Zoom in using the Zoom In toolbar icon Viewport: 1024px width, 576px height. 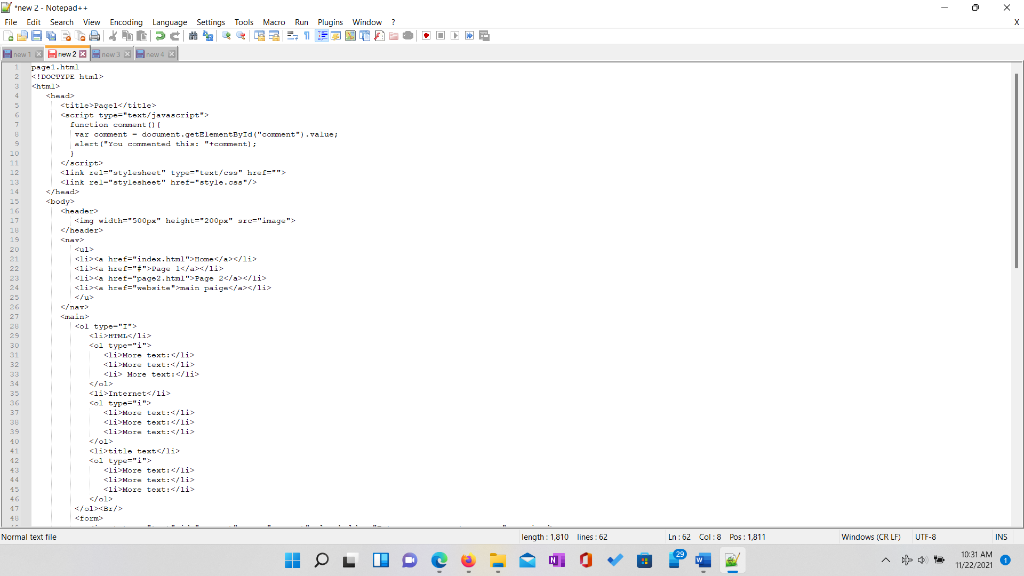pyautogui.click(x=226, y=35)
